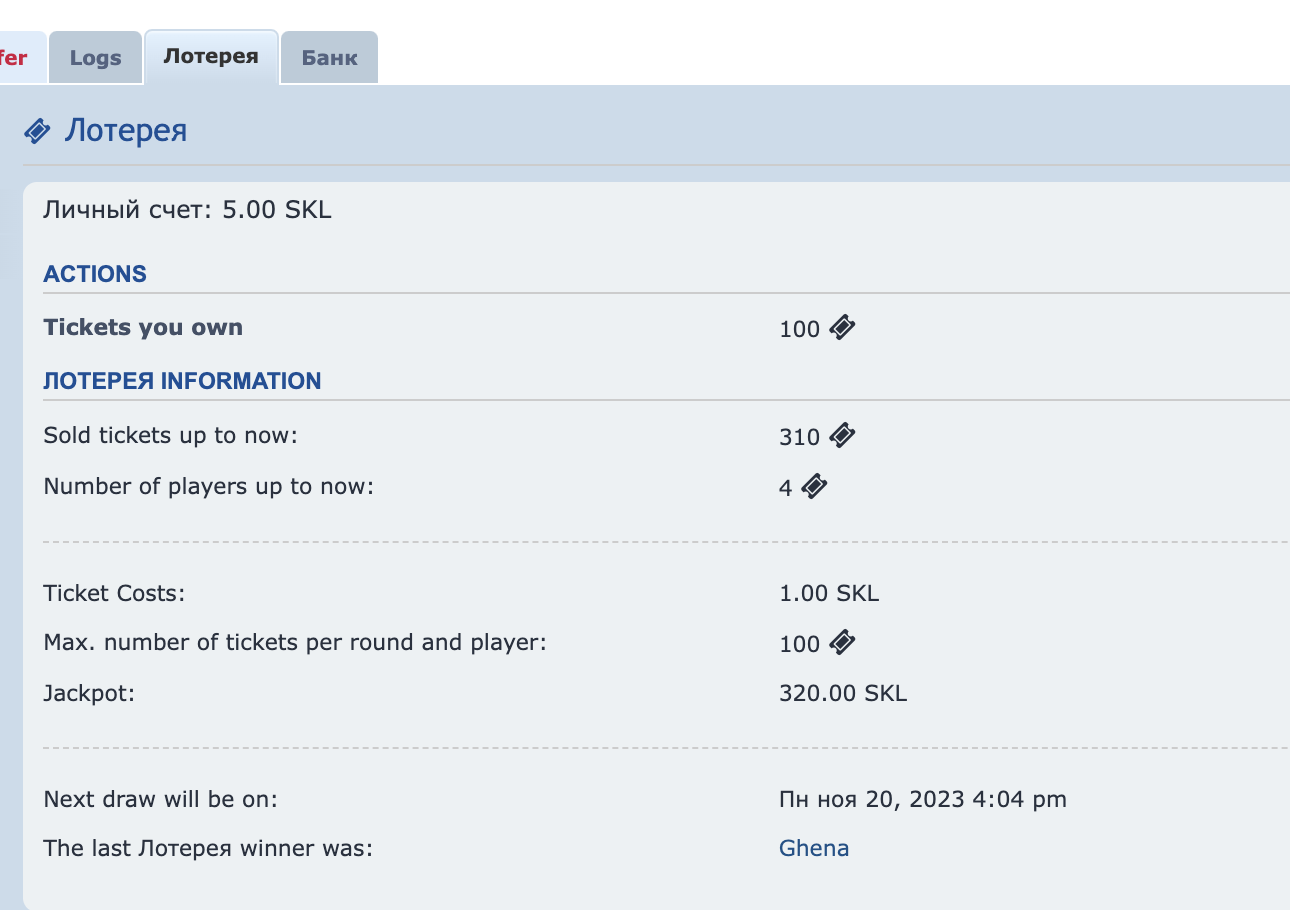Click the Ticket Costs value 1.00 SKL
Viewport: 1290px width, 910px height.
click(829, 593)
